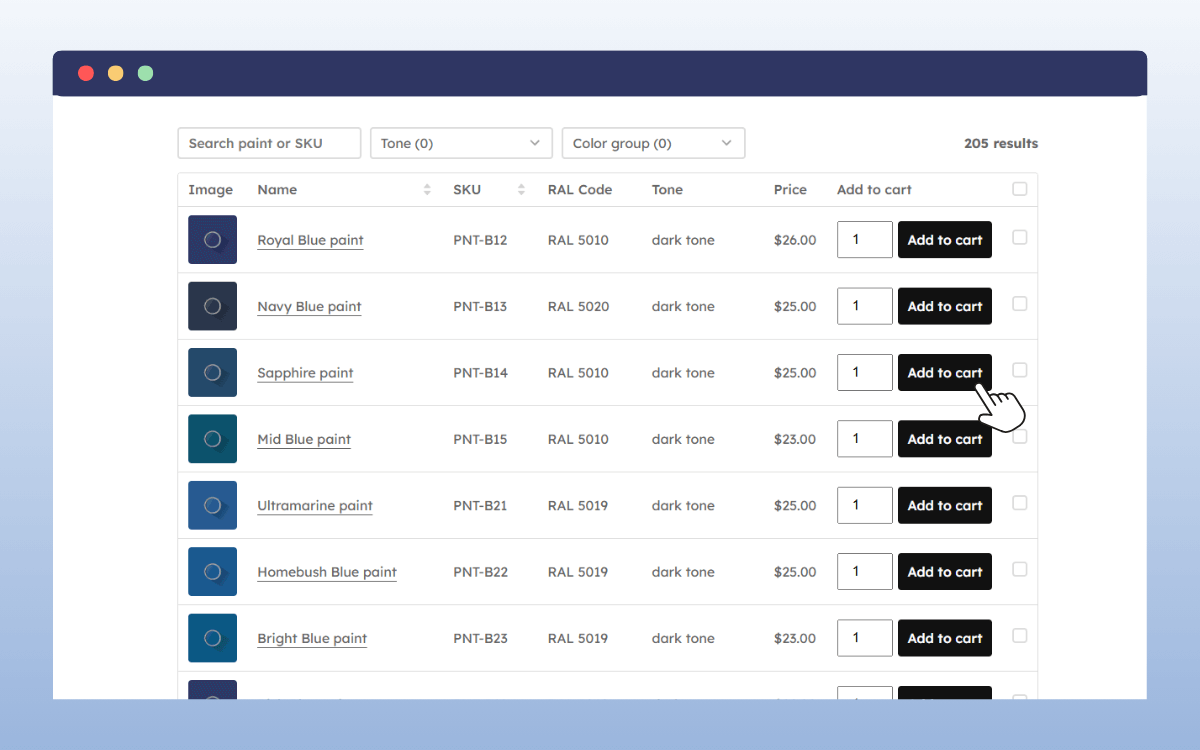Add Sapphire paint to cart

[x=944, y=373]
